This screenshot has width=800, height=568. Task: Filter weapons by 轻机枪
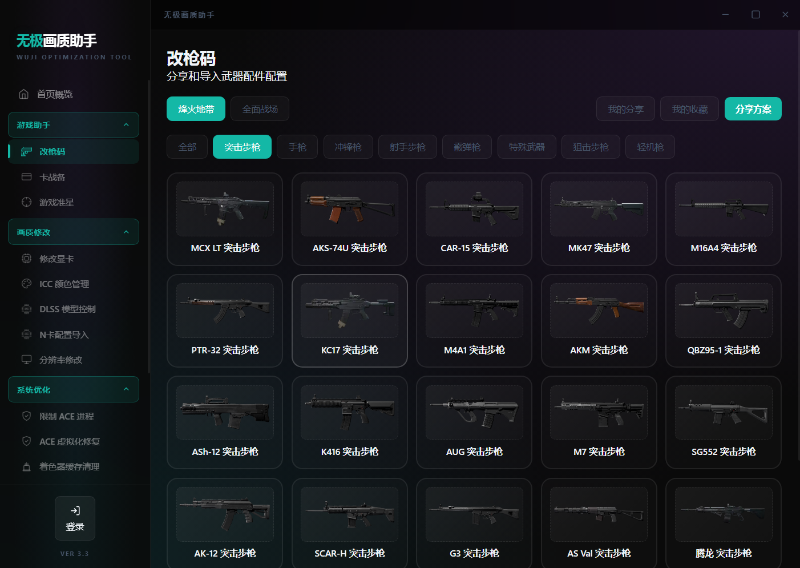[x=650, y=147]
